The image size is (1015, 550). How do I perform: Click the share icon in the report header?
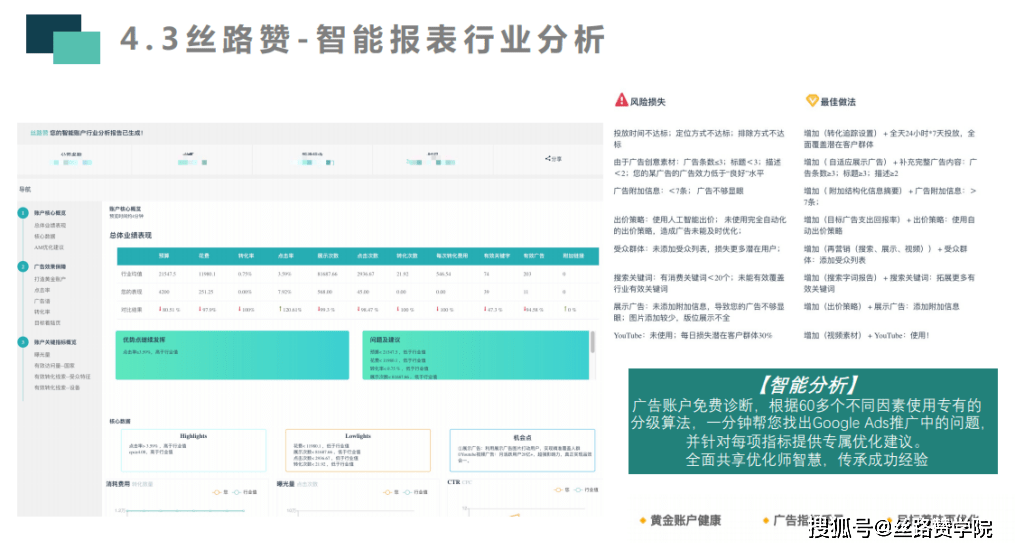(547, 158)
